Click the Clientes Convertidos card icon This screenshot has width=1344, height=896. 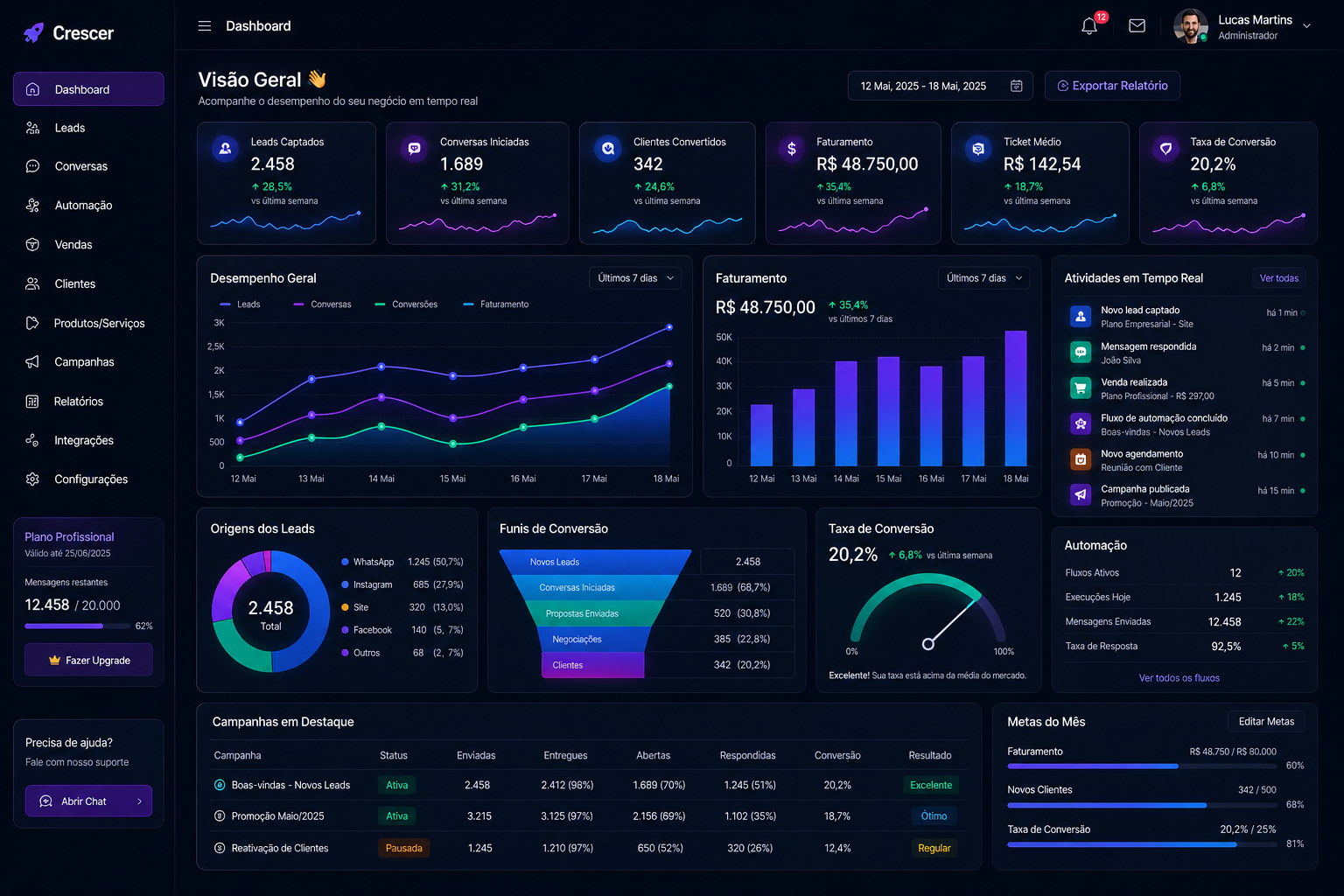pyautogui.click(x=607, y=149)
